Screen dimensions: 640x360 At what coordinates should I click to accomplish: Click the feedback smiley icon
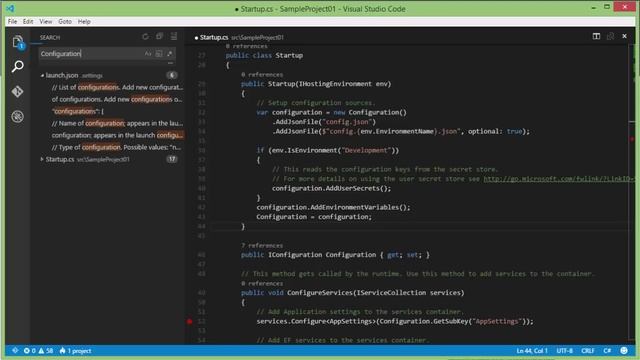(624, 351)
